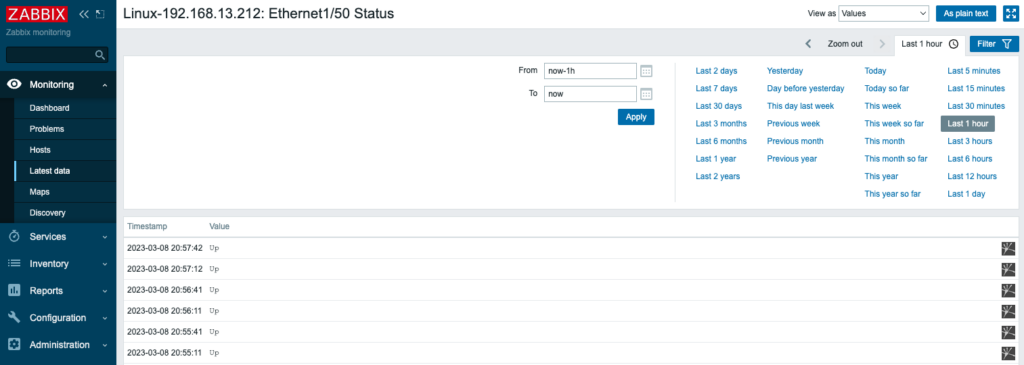Open graph icon for 20:56:41 row
The image size is (1024, 365).
(x=1008, y=290)
